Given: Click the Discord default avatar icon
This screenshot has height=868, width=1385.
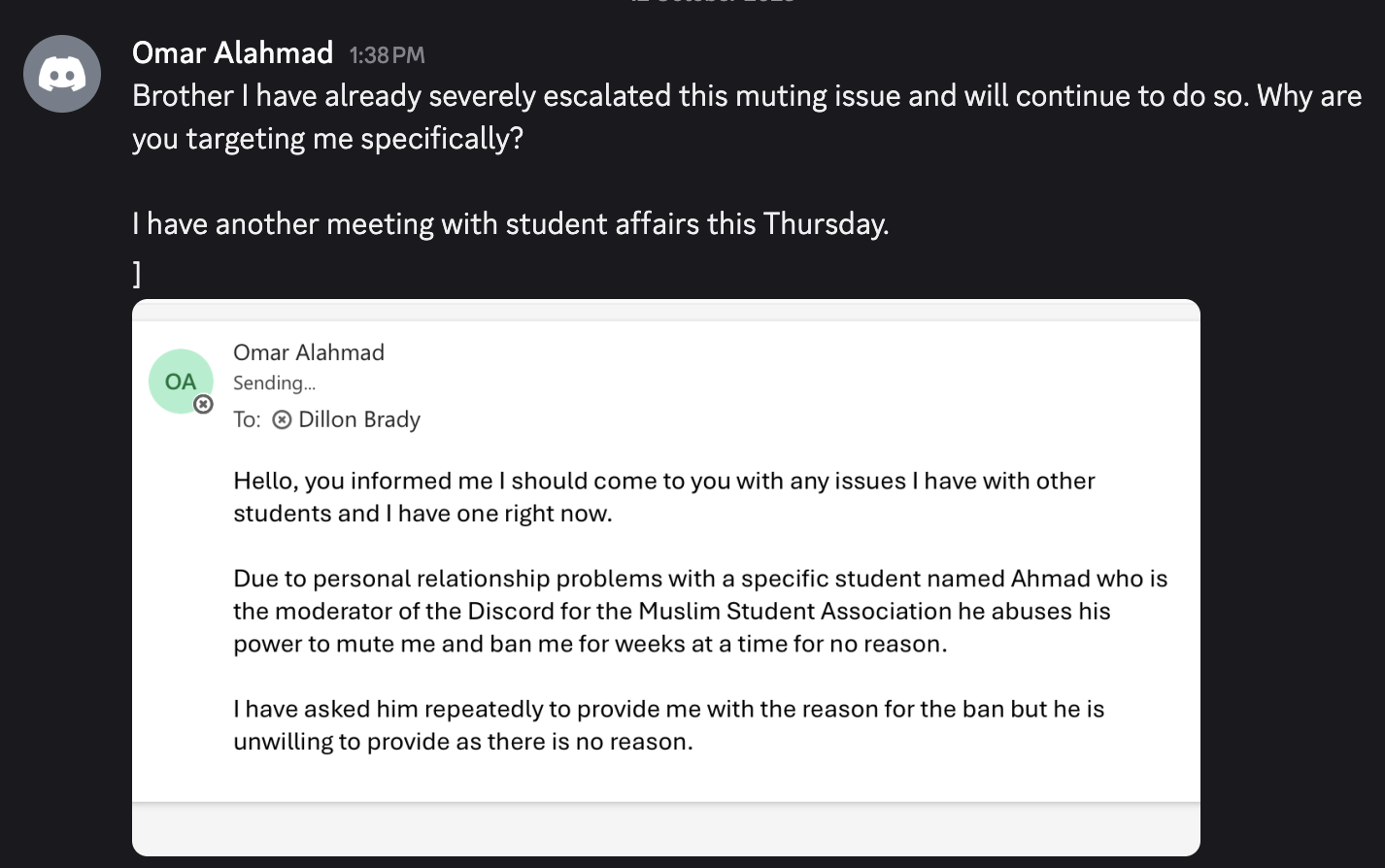Looking at the screenshot, I should click(x=62, y=74).
